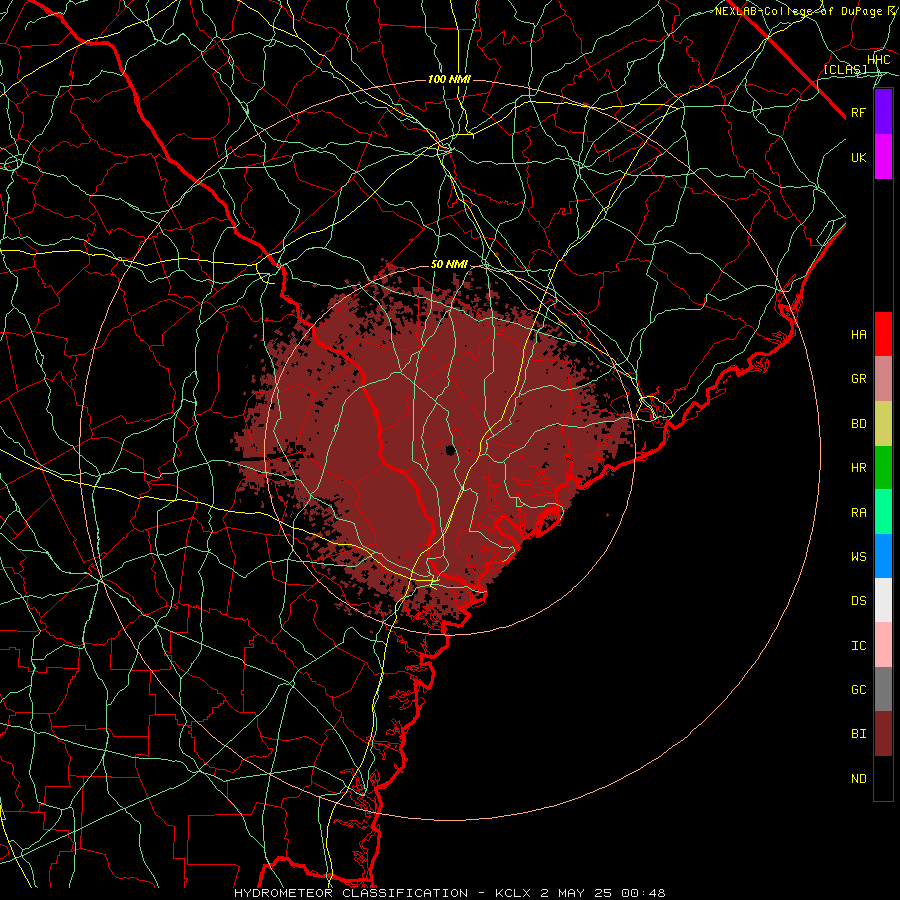
Task: Click the UK magenta legend swatch
Action: coord(883,157)
